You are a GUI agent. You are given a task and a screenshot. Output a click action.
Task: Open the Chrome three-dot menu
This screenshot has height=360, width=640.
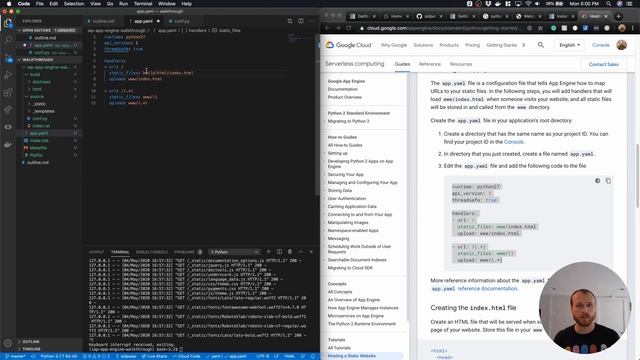pos(632,28)
